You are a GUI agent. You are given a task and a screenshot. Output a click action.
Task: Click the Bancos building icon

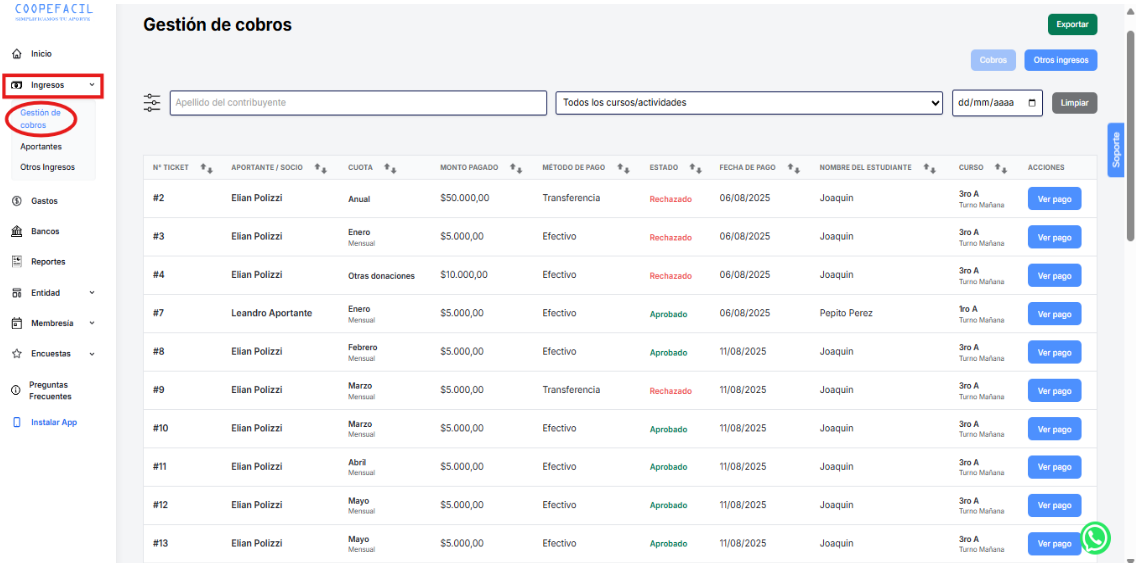(16, 231)
